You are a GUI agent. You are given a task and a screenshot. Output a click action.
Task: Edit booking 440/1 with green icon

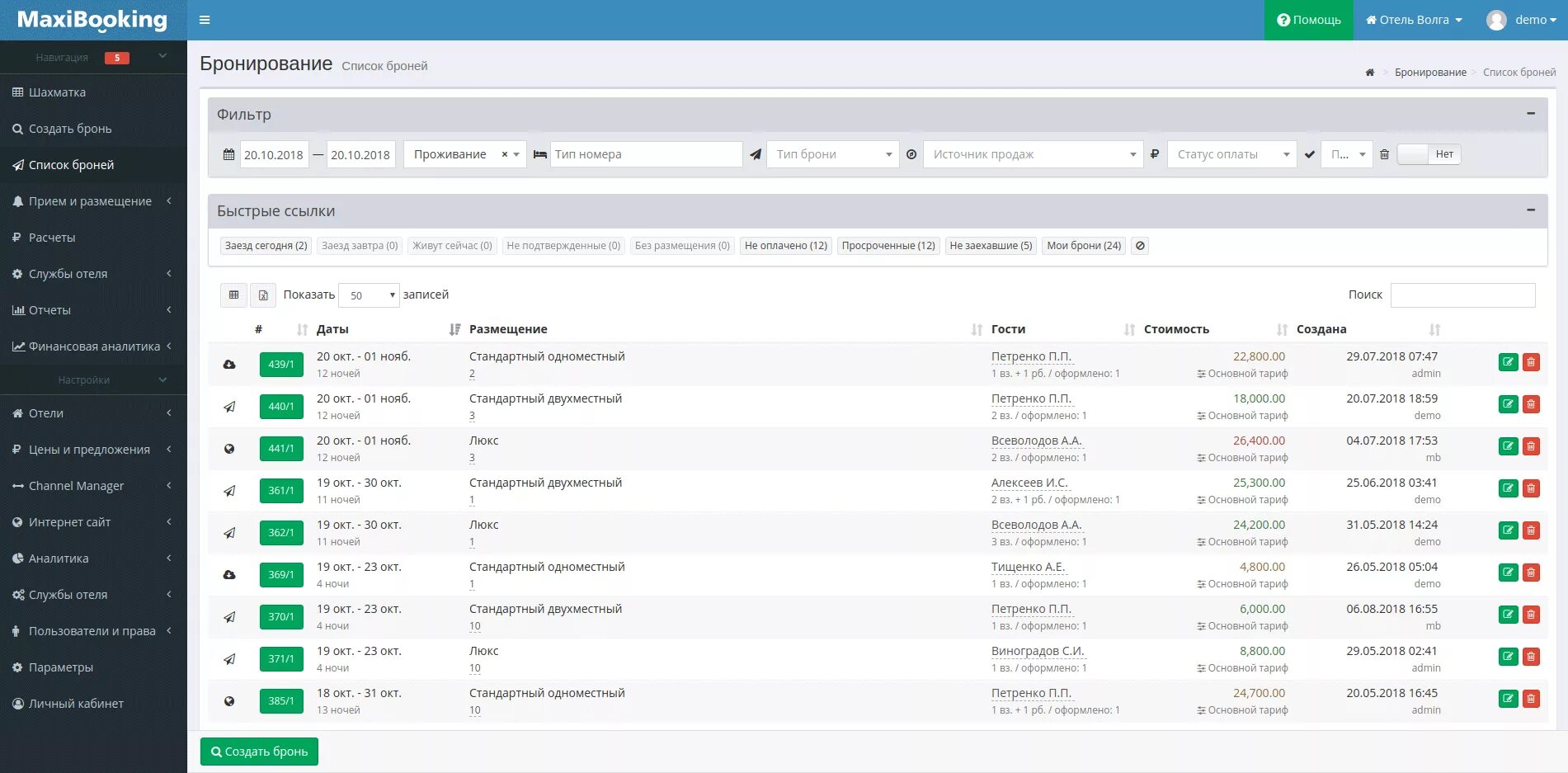(1508, 404)
